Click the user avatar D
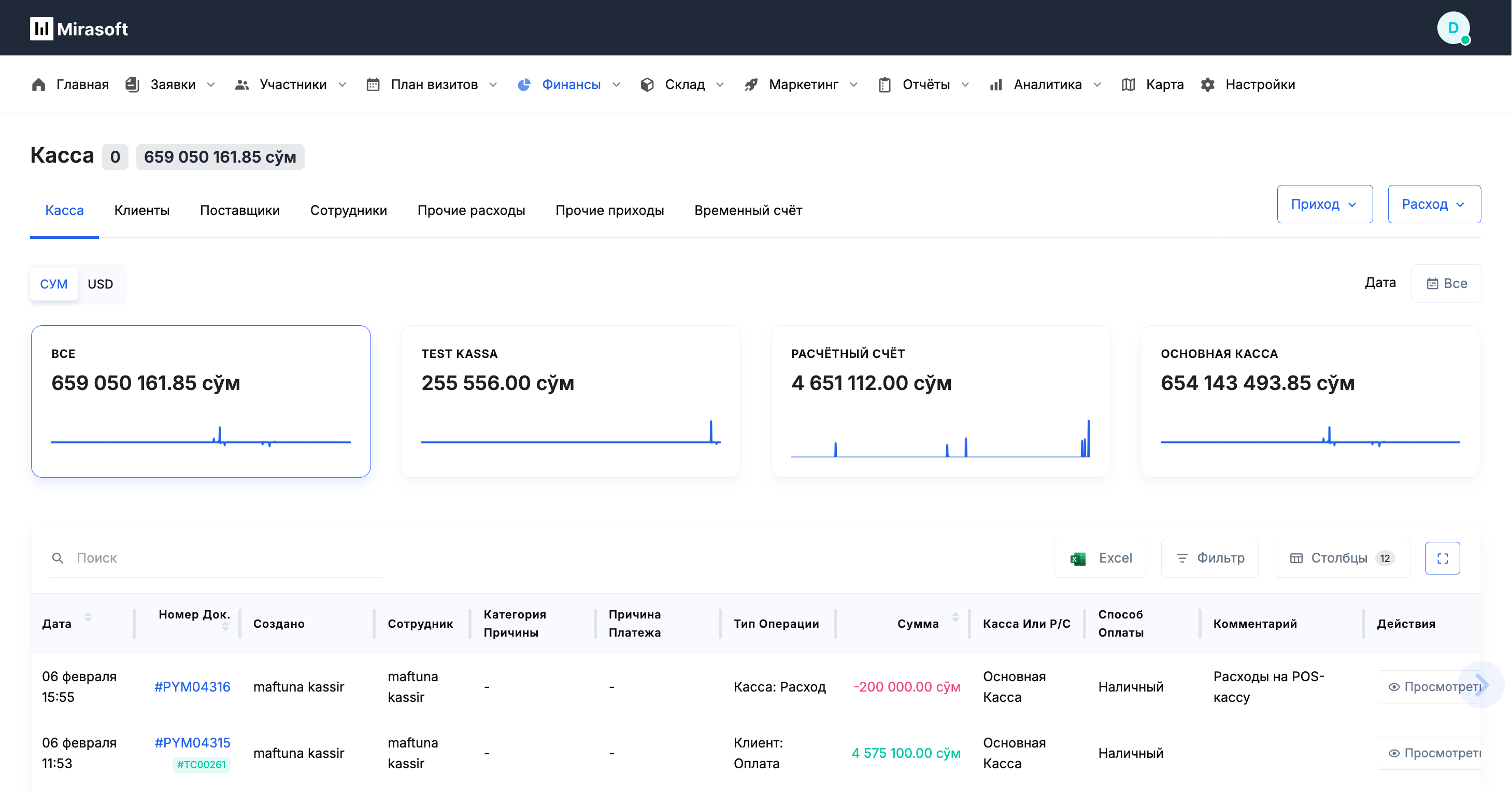Screen dimensions: 1512x791 (x=1453, y=27)
